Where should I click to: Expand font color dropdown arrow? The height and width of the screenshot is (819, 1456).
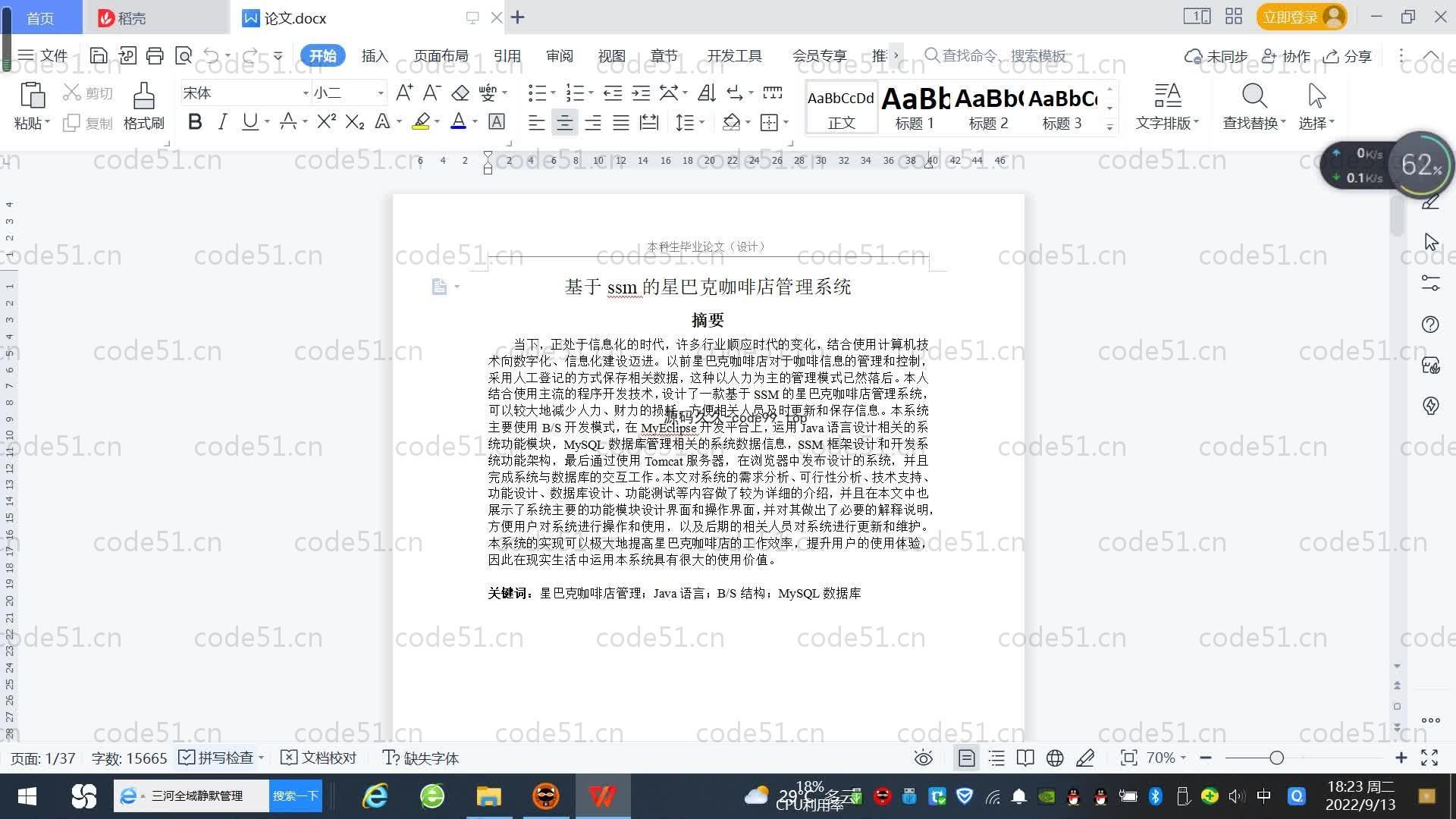pyautogui.click(x=475, y=122)
